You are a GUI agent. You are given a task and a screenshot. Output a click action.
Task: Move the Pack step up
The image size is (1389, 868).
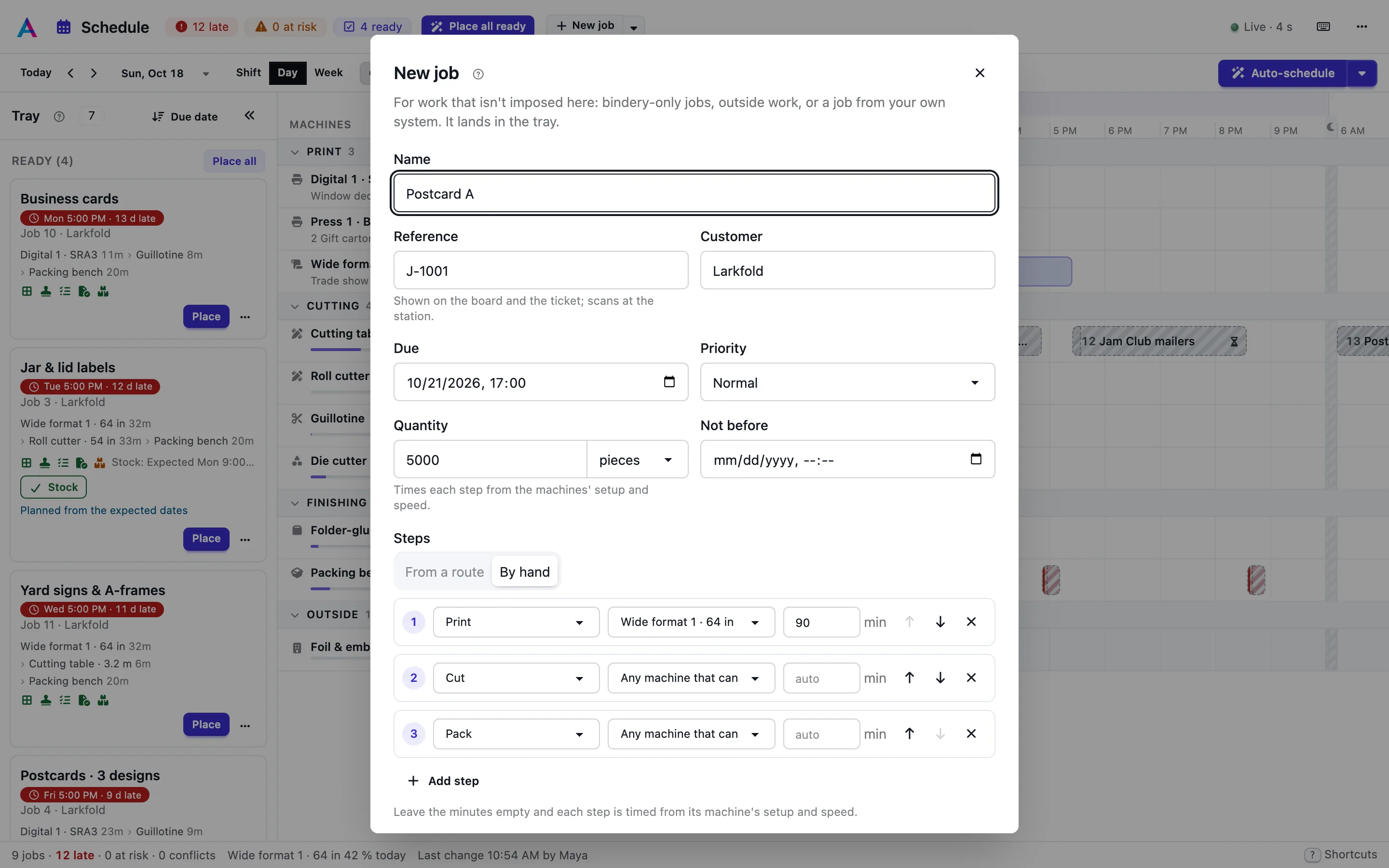pos(909,733)
